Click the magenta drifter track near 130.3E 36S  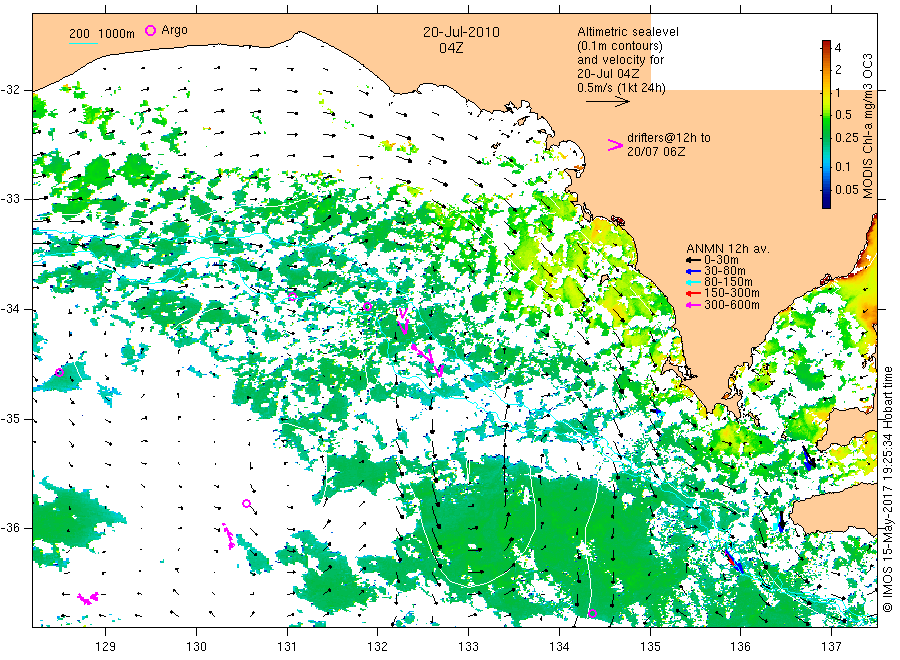point(228,535)
